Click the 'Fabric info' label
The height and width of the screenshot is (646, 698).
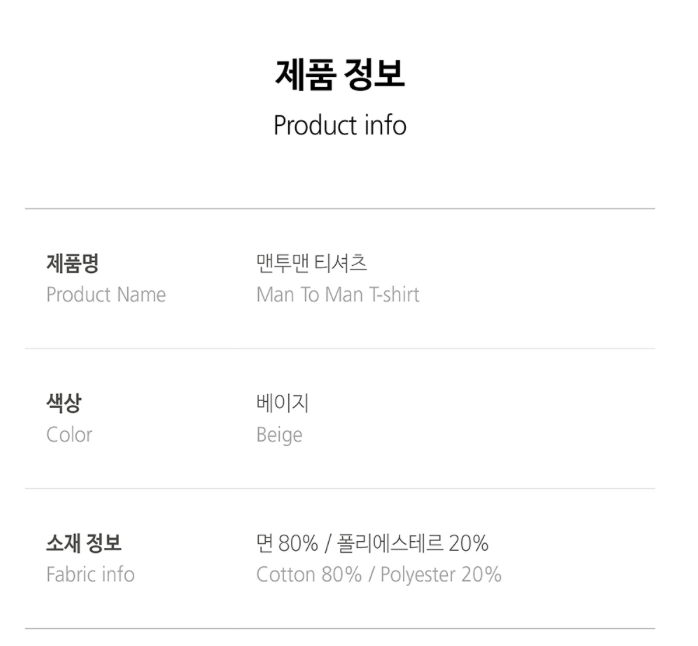coord(90,575)
